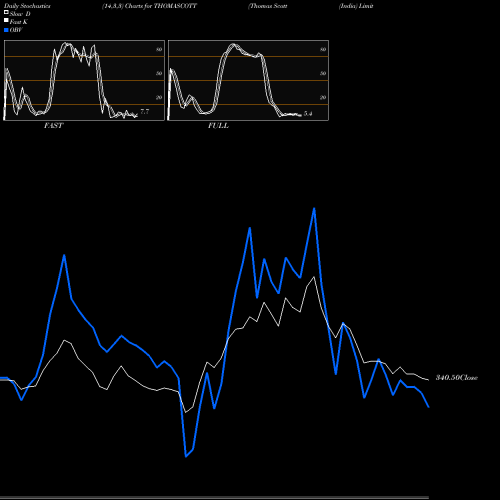This screenshot has width=500, height=500.
Task: Click the 'OBV' legend label
Action: pyautogui.click(x=16, y=30)
